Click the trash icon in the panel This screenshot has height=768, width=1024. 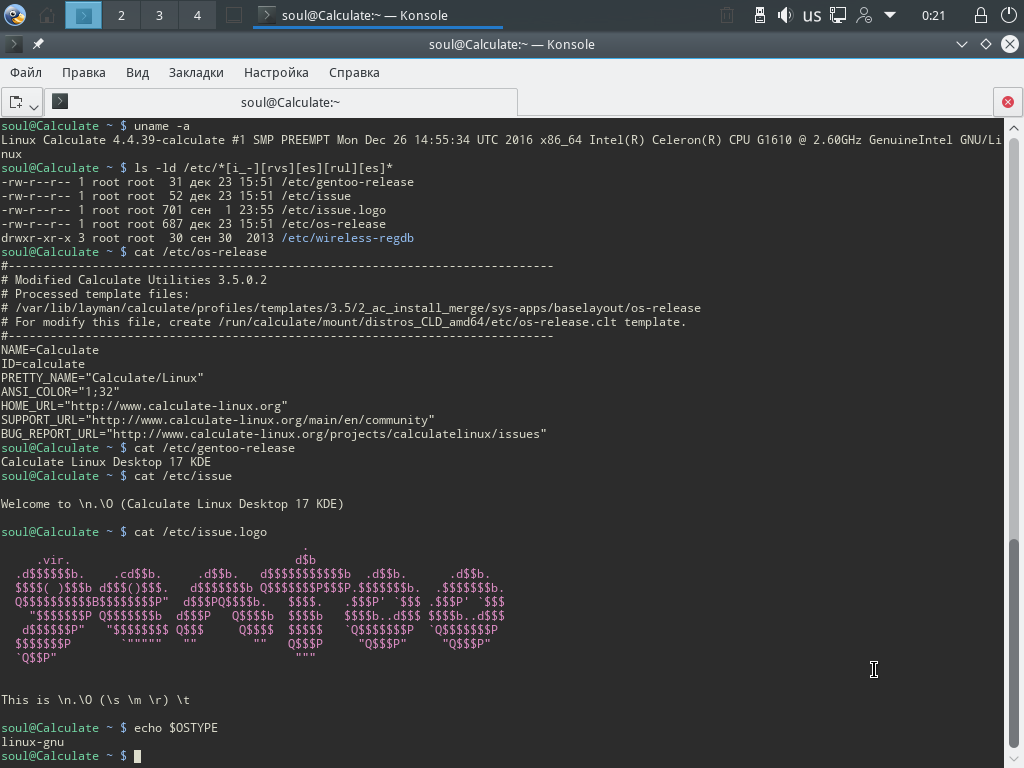coord(727,15)
